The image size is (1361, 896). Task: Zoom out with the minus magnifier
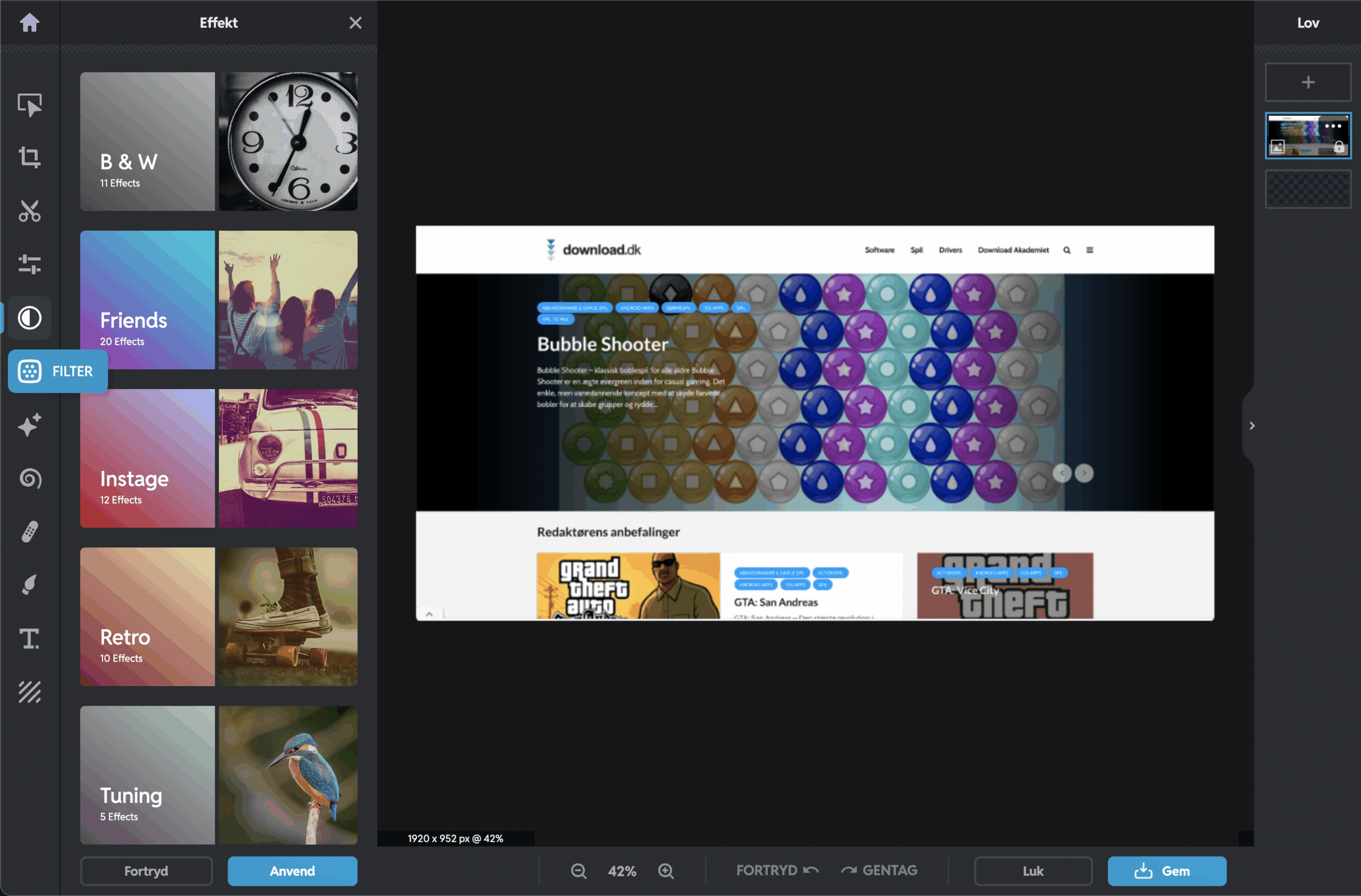point(578,871)
